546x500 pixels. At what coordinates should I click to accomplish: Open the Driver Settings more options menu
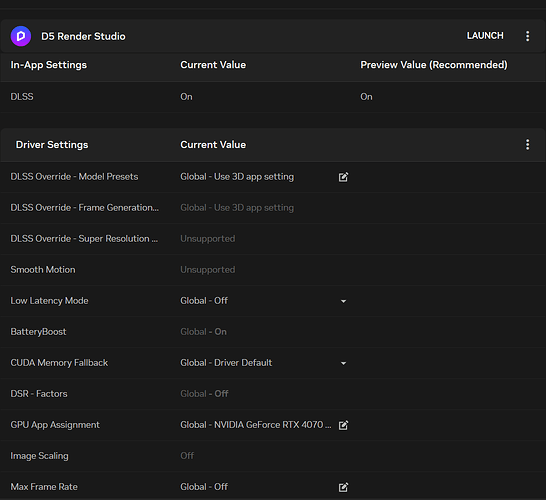(528, 144)
